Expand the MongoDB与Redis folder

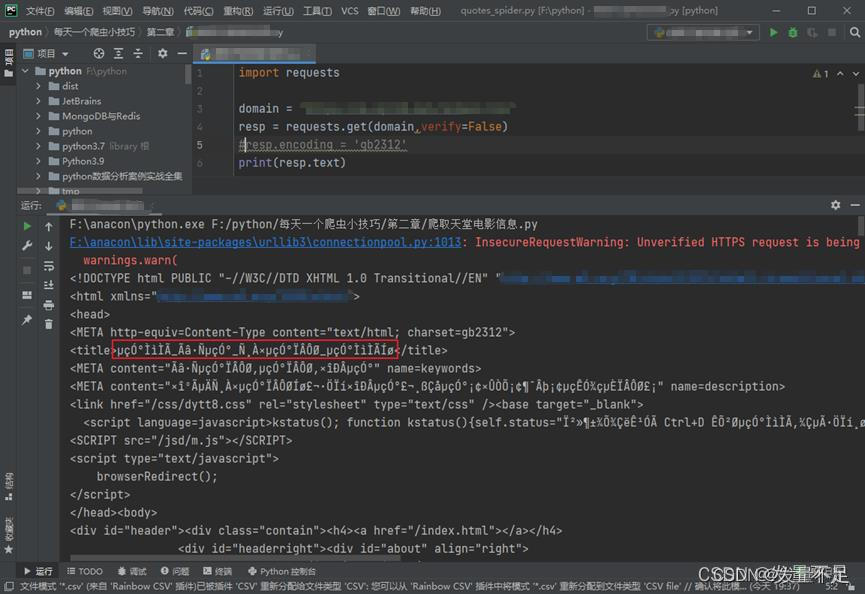pos(38,116)
